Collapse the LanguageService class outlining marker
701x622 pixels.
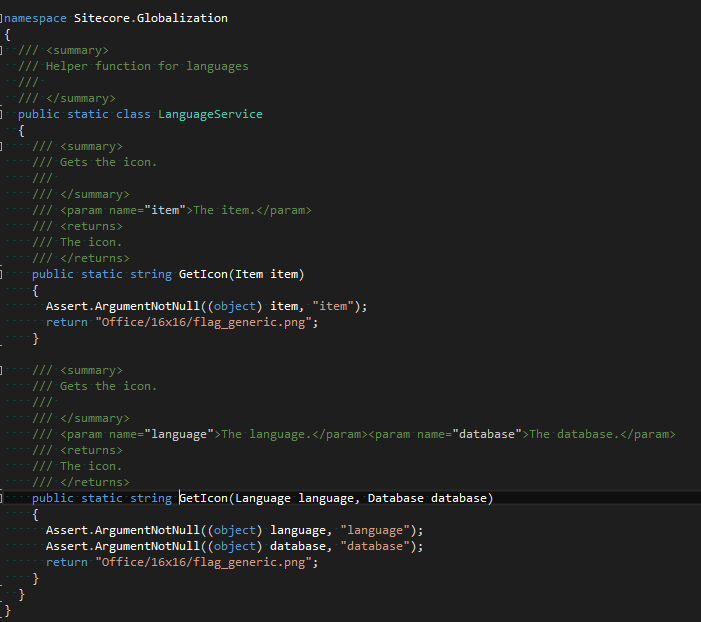pos(1,114)
